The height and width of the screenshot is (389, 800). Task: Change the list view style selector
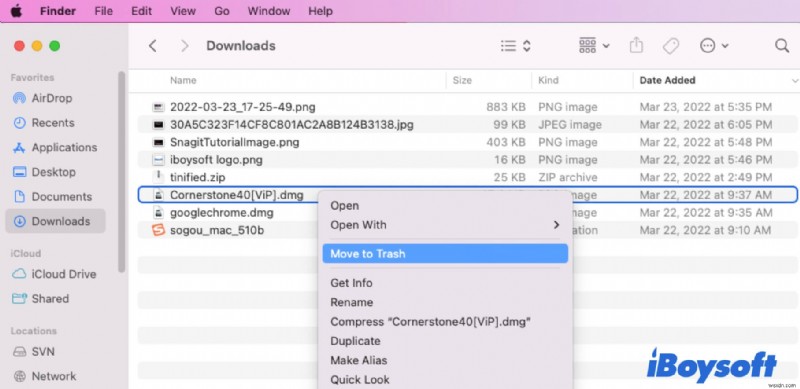point(516,46)
